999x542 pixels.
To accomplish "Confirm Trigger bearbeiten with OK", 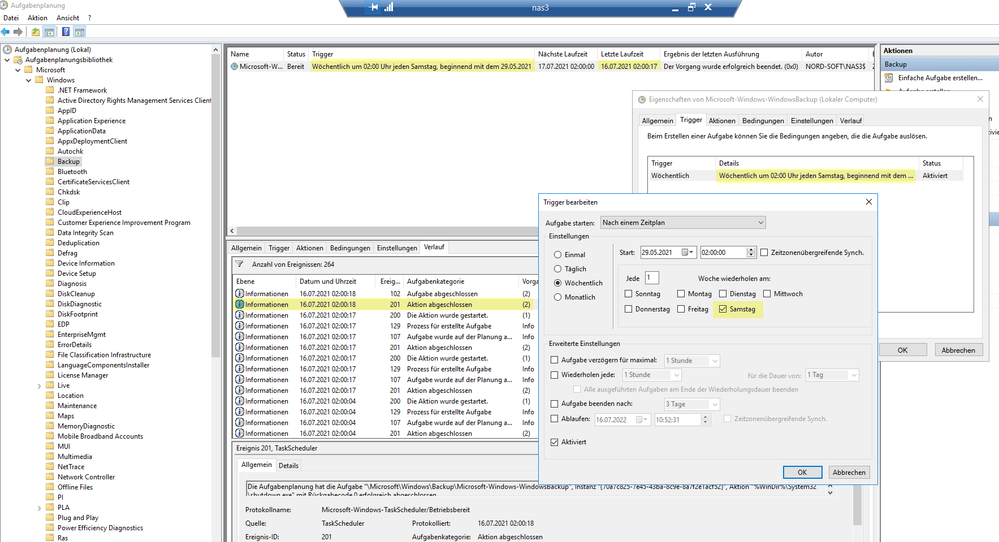I will click(x=802, y=473).
